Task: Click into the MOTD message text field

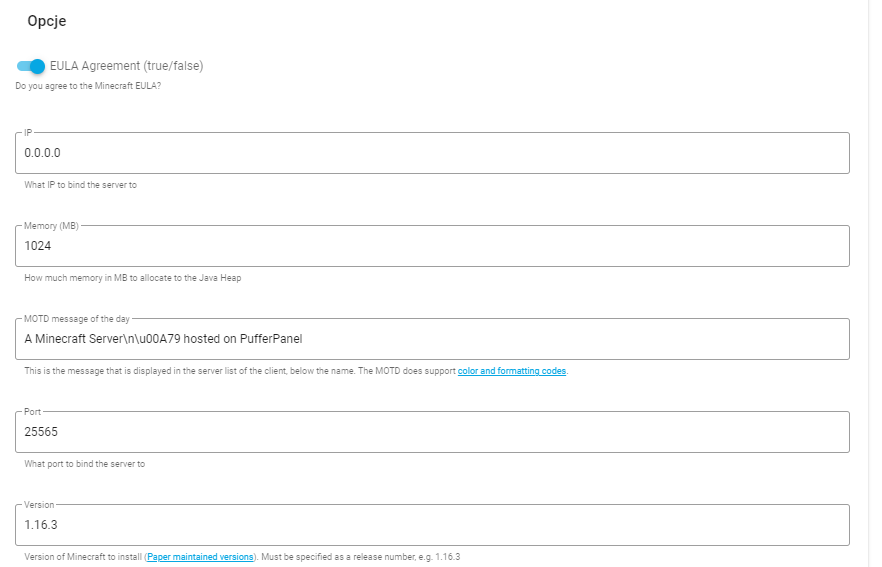Action: pos(432,339)
